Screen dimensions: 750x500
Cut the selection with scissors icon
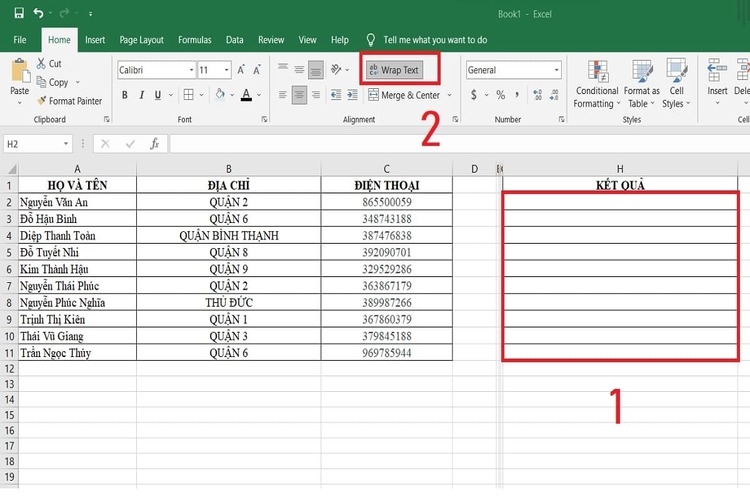pyautogui.click(x=41, y=63)
